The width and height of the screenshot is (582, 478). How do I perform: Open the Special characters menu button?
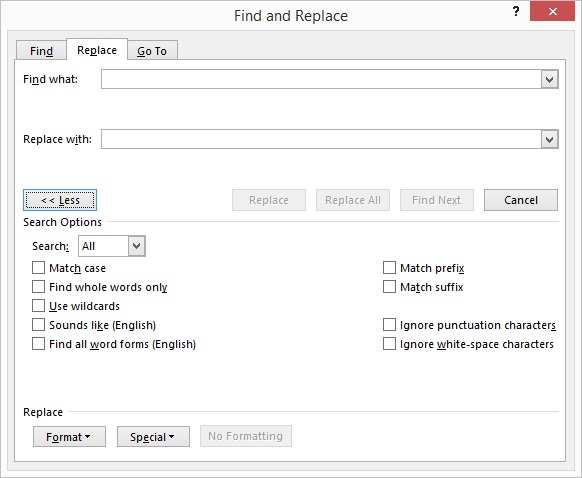tap(153, 436)
